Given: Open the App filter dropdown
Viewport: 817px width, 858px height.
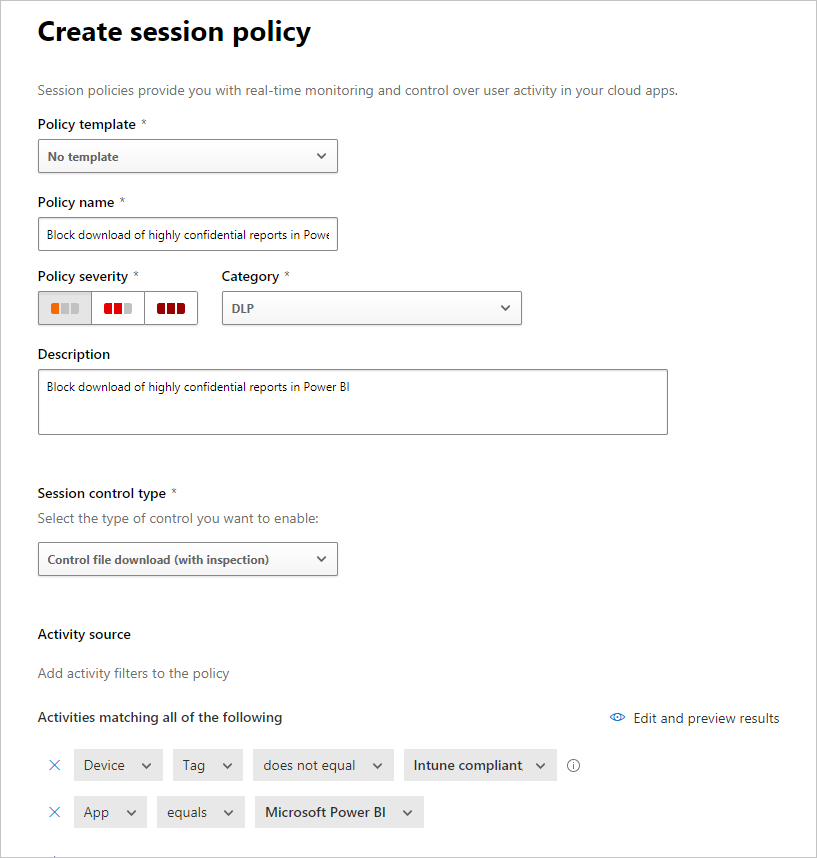Looking at the screenshot, I should point(110,813).
